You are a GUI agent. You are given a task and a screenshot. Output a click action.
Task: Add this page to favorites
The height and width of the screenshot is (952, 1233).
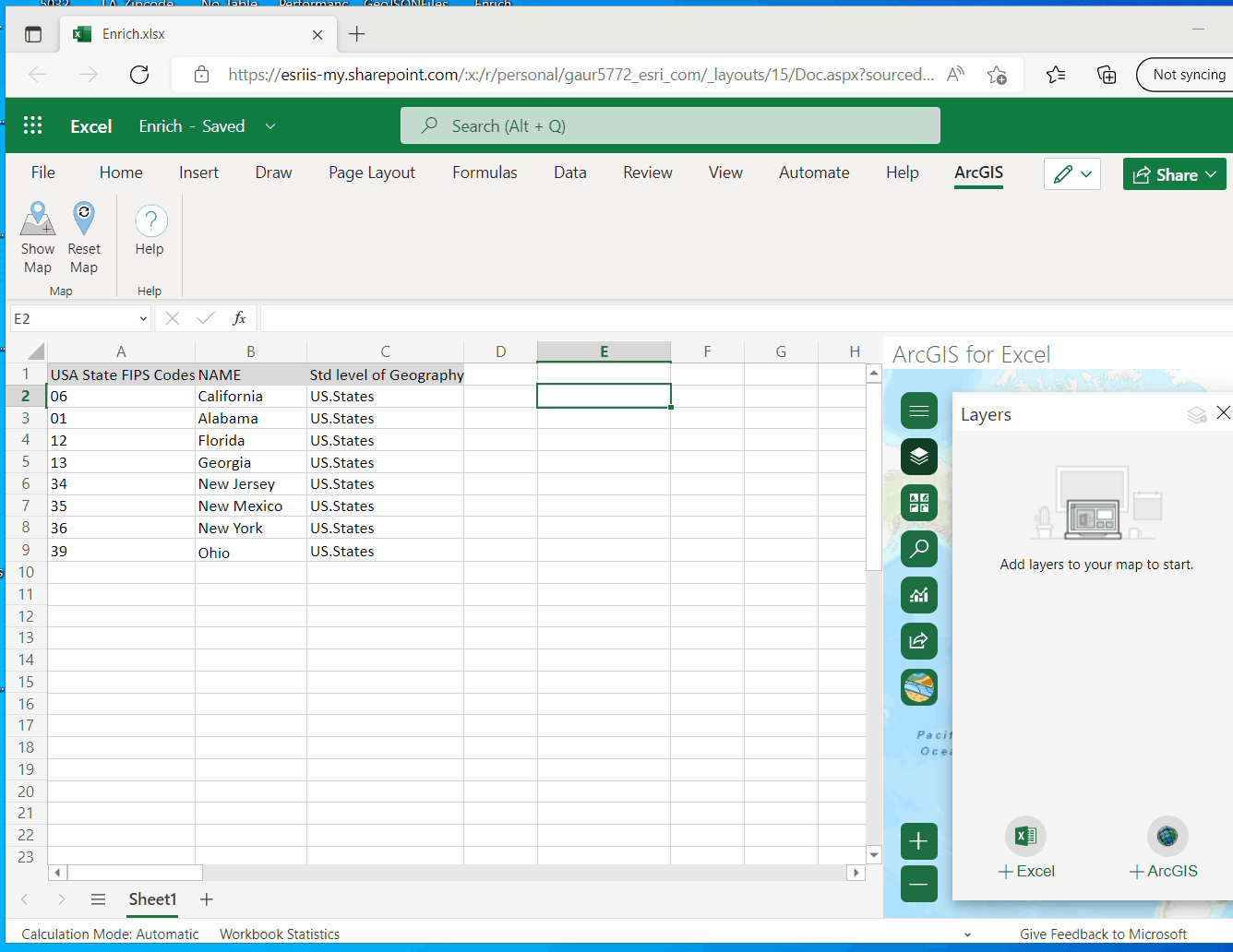pyautogui.click(x=997, y=75)
